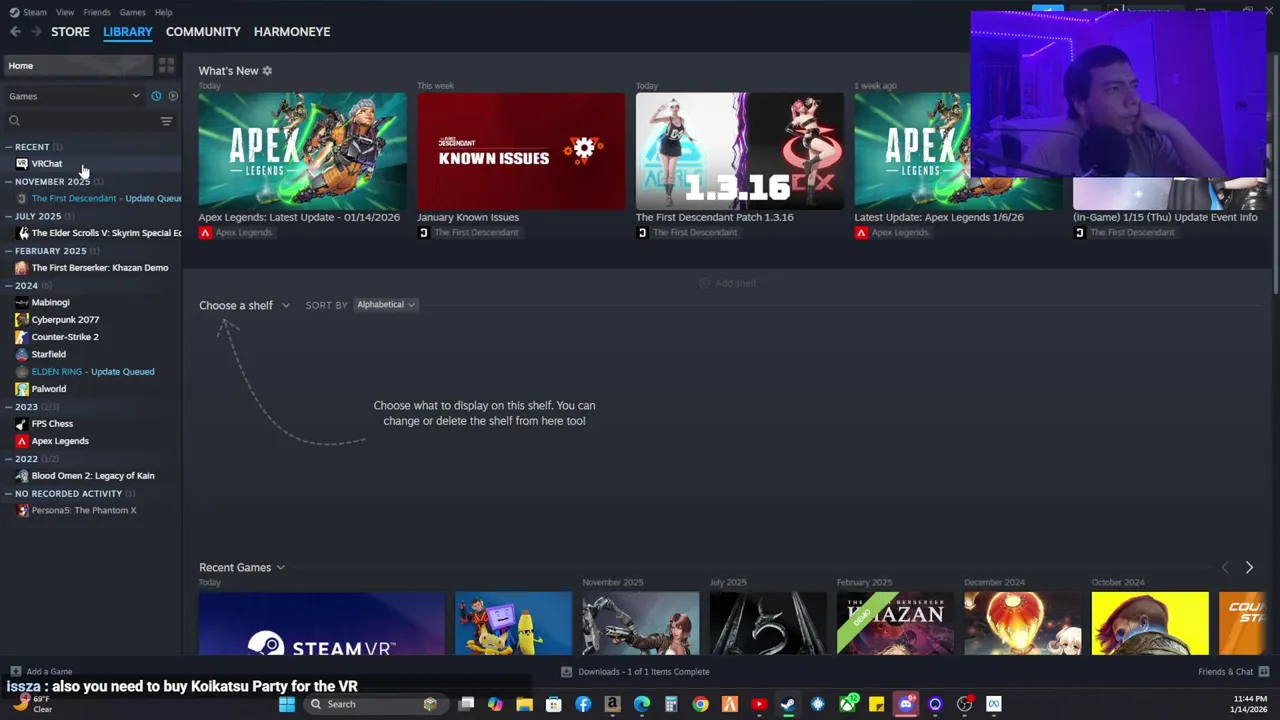Open Recent Games shelf dropdown
Screen dimensions: 1280x720
pyautogui.click(x=242, y=568)
